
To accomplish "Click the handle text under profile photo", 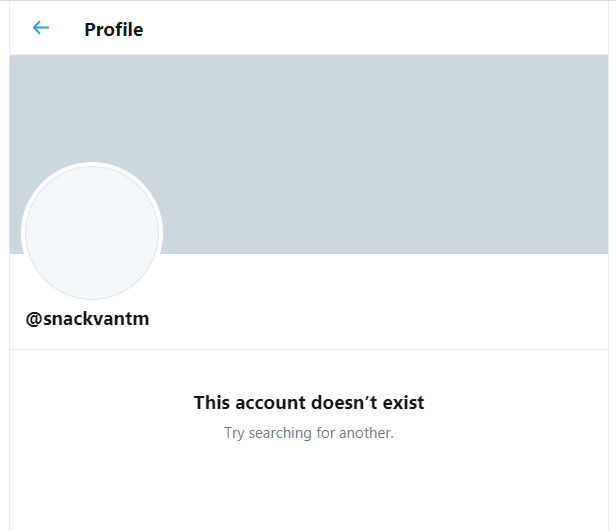I will [87, 319].
